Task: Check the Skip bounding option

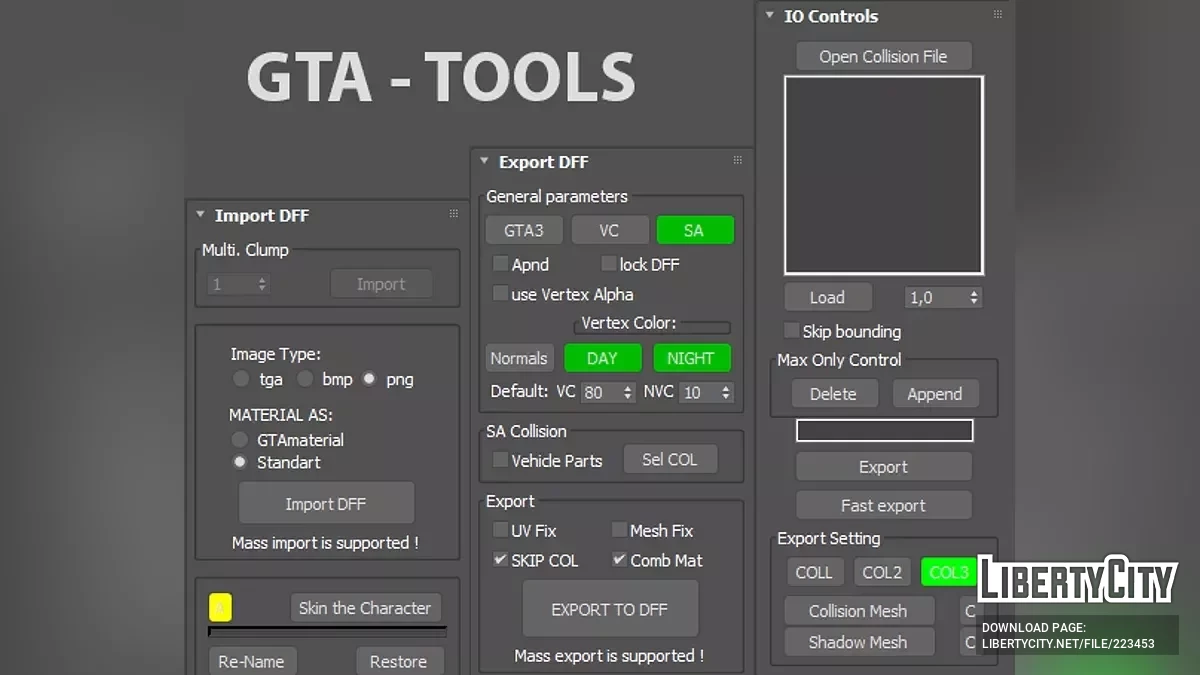Action: pyautogui.click(x=791, y=331)
